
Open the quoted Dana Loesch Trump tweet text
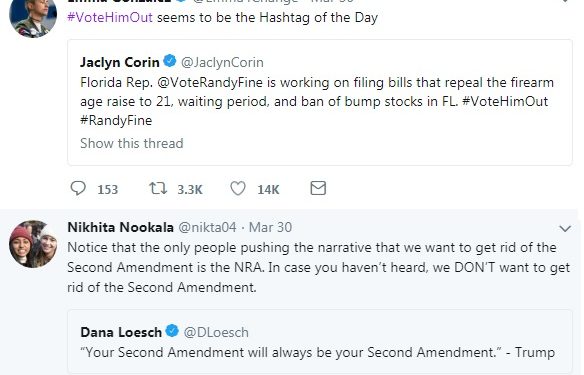pyautogui.click(x=318, y=352)
